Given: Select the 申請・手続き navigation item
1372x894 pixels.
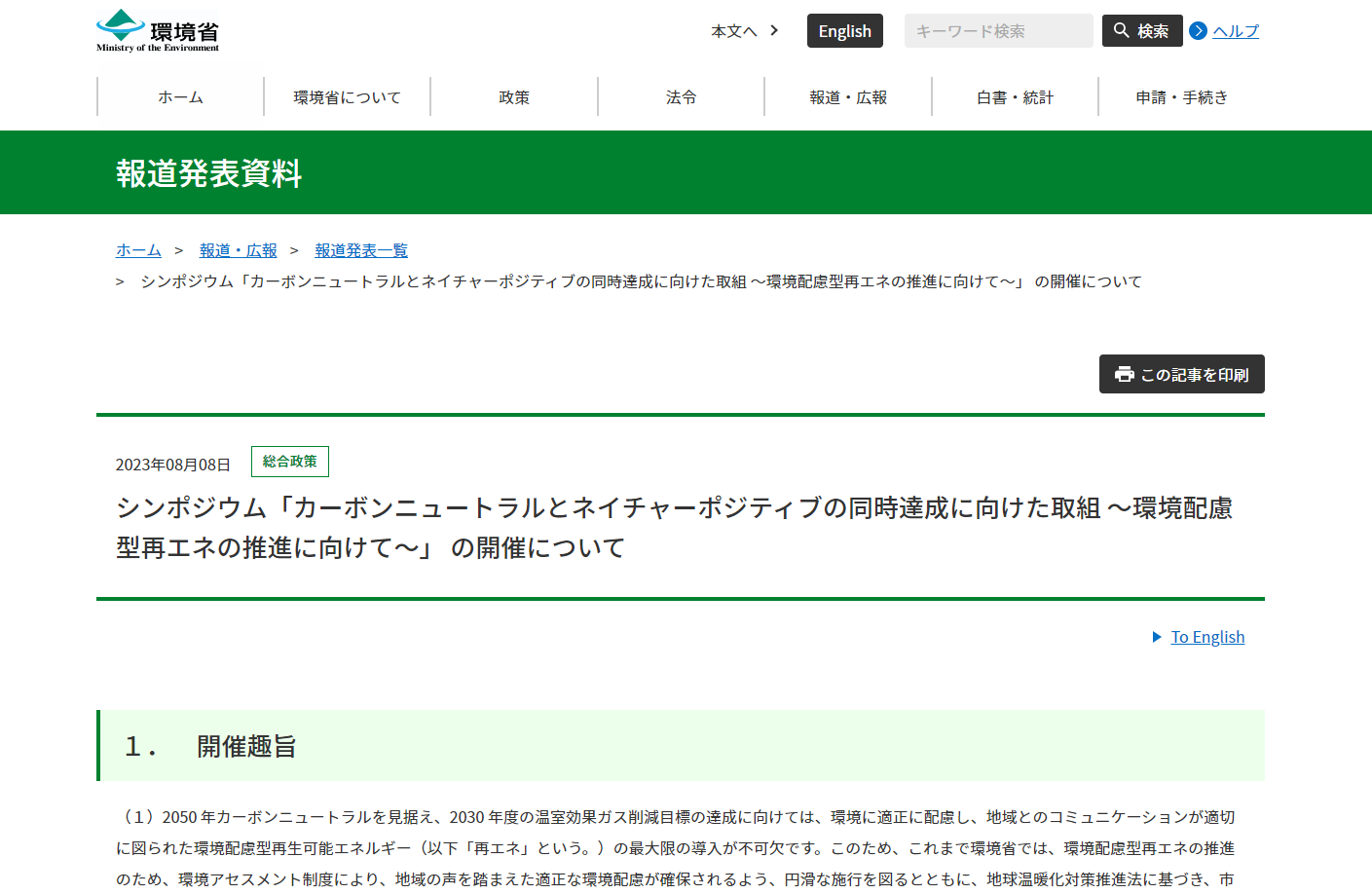Looking at the screenshot, I should pos(1181,97).
